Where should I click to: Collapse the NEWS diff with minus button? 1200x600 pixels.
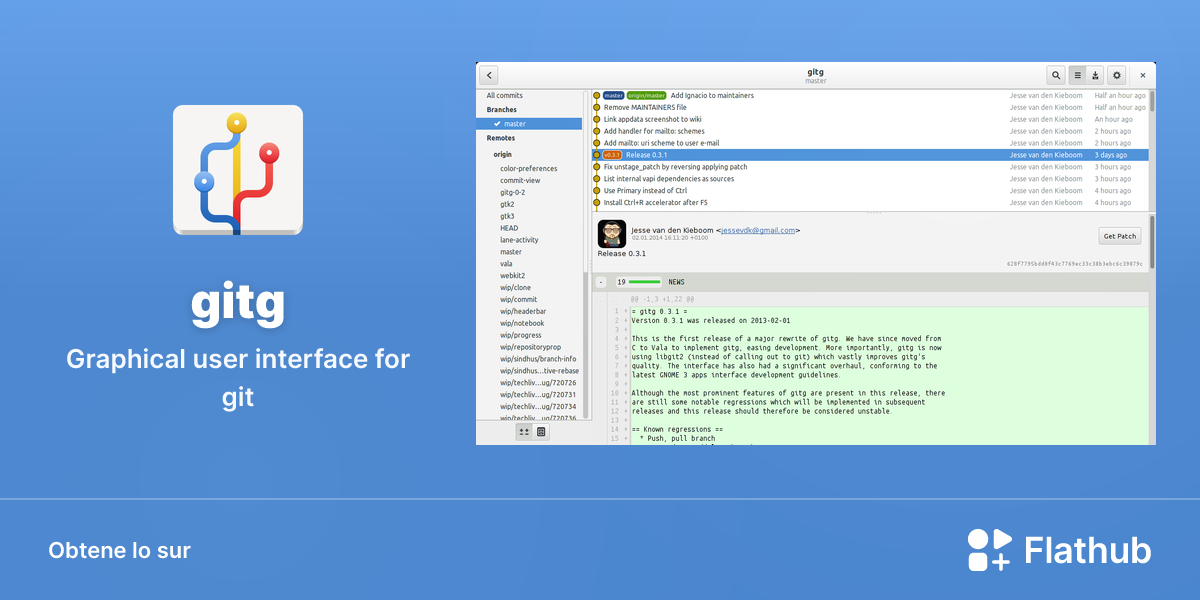[601, 282]
